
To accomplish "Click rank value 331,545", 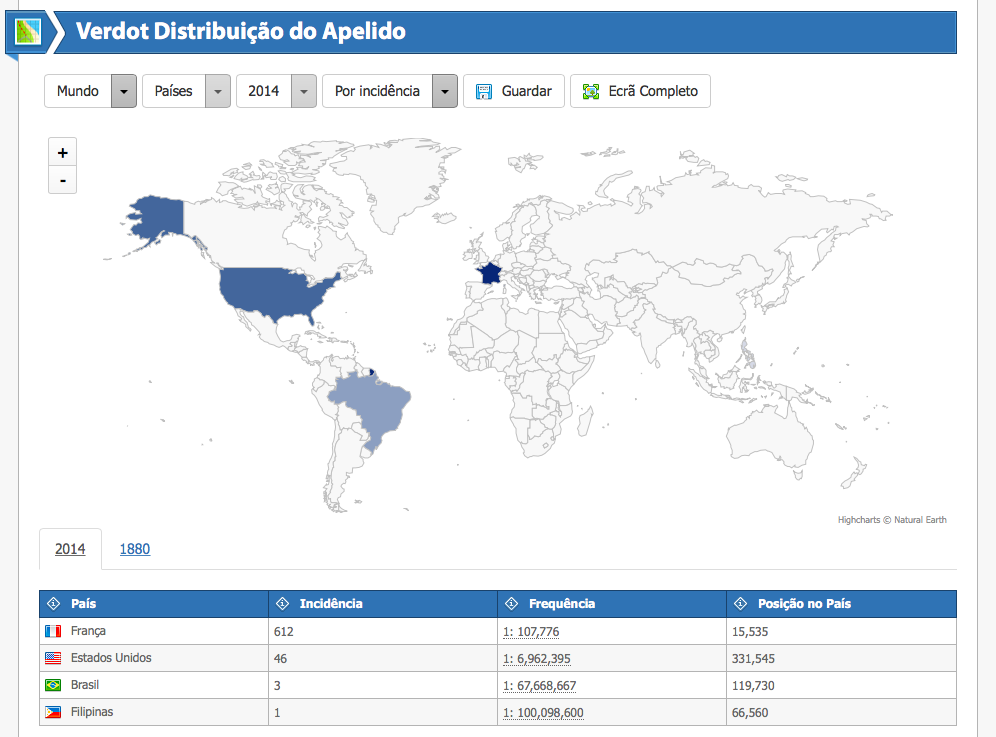I will (753, 659).
